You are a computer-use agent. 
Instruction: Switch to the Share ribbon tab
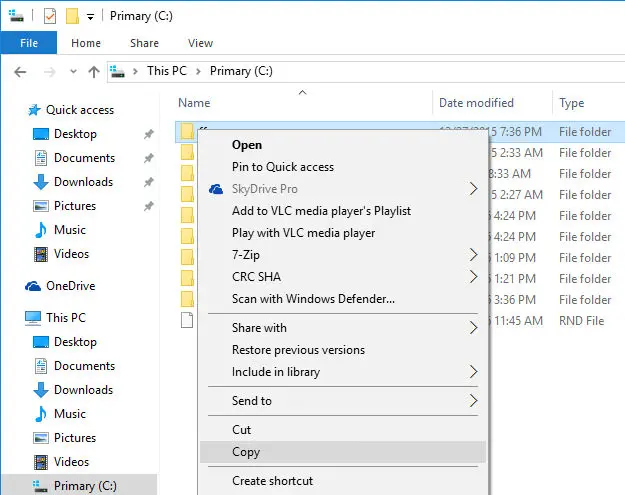pyautogui.click(x=144, y=43)
